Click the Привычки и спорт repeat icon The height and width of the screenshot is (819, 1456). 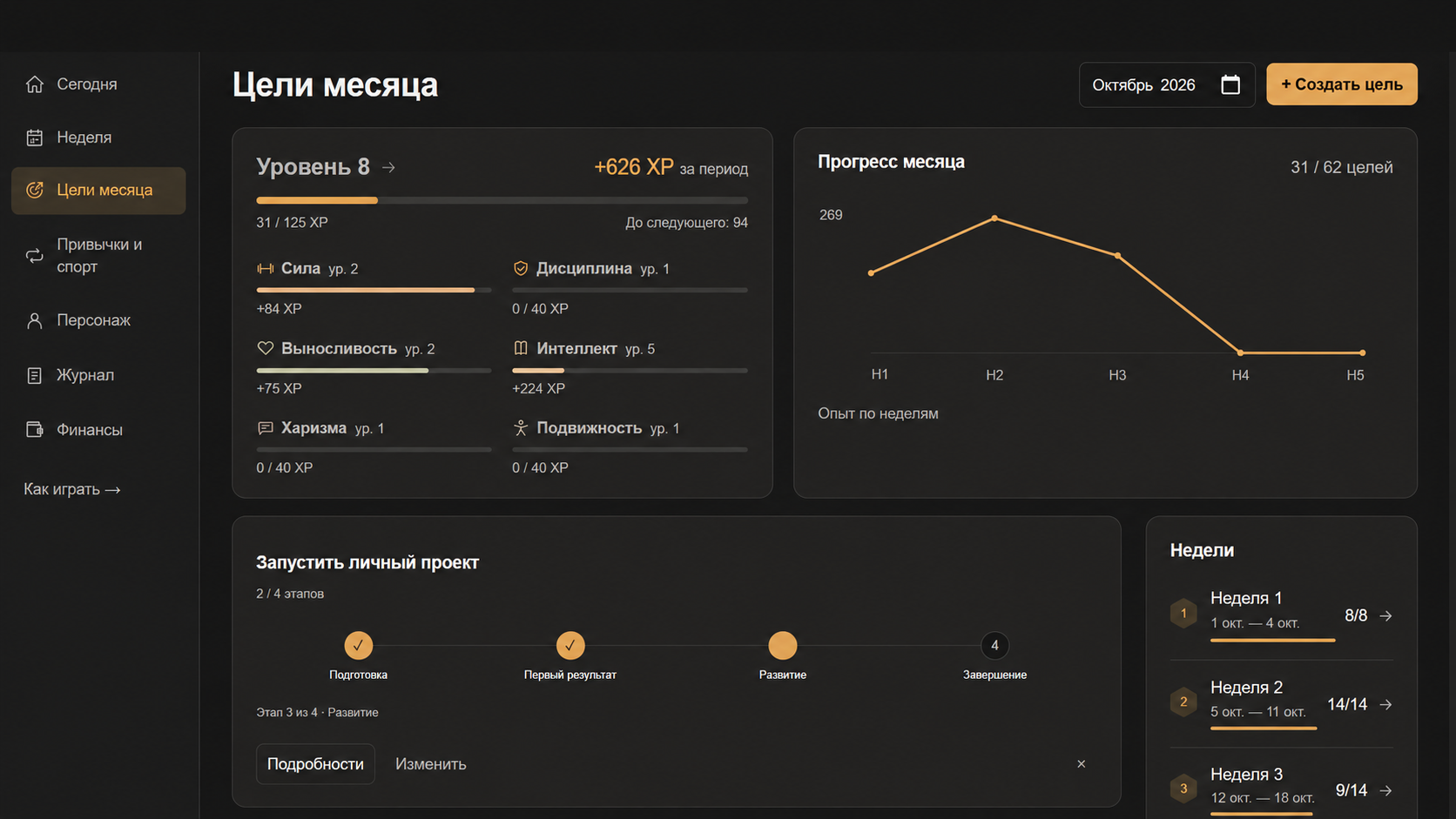coord(35,256)
